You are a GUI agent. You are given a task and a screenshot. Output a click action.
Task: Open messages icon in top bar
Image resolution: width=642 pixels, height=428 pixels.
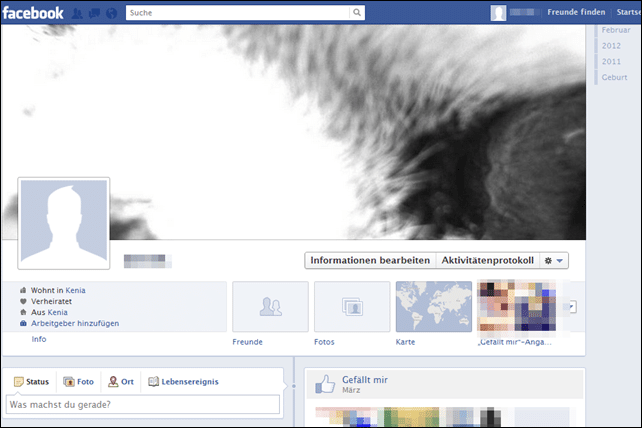click(94, 14)
